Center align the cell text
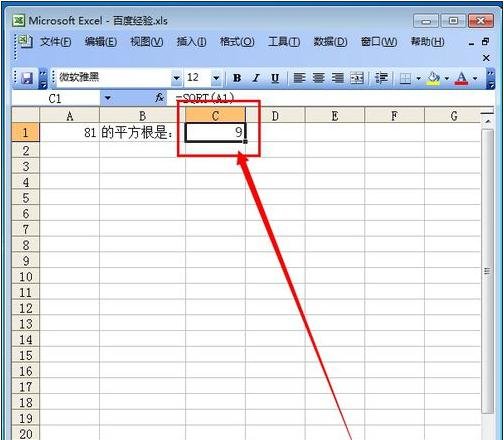This screenshot has height=440, width=504. click(318, 78)
